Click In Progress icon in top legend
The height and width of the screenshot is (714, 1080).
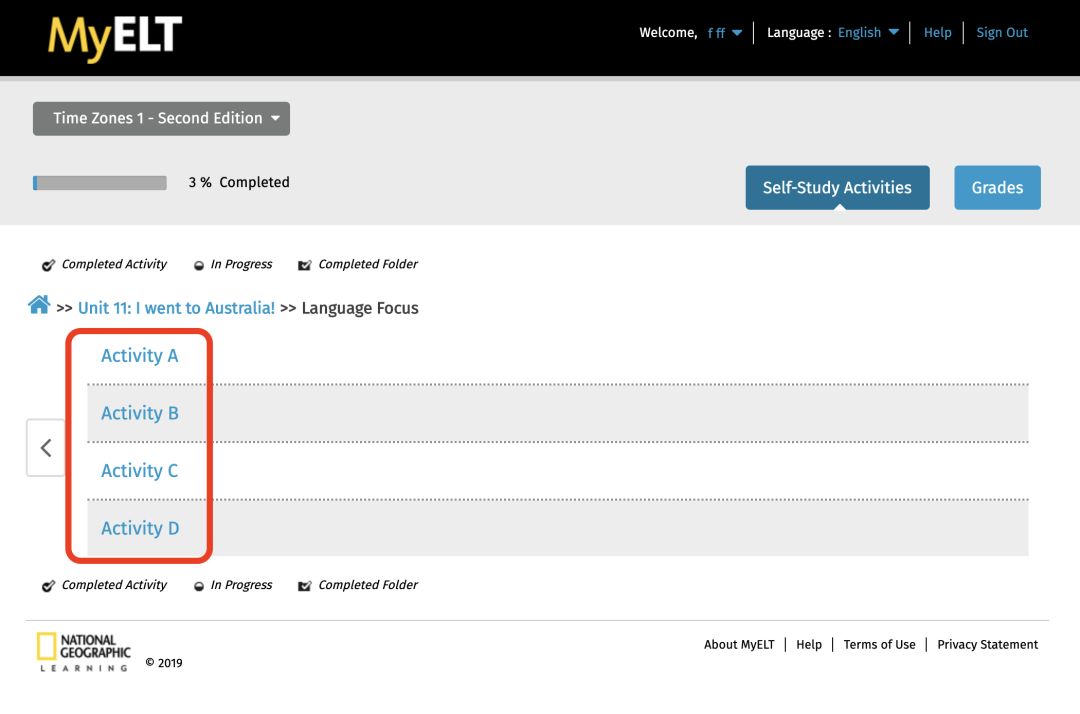199,266
